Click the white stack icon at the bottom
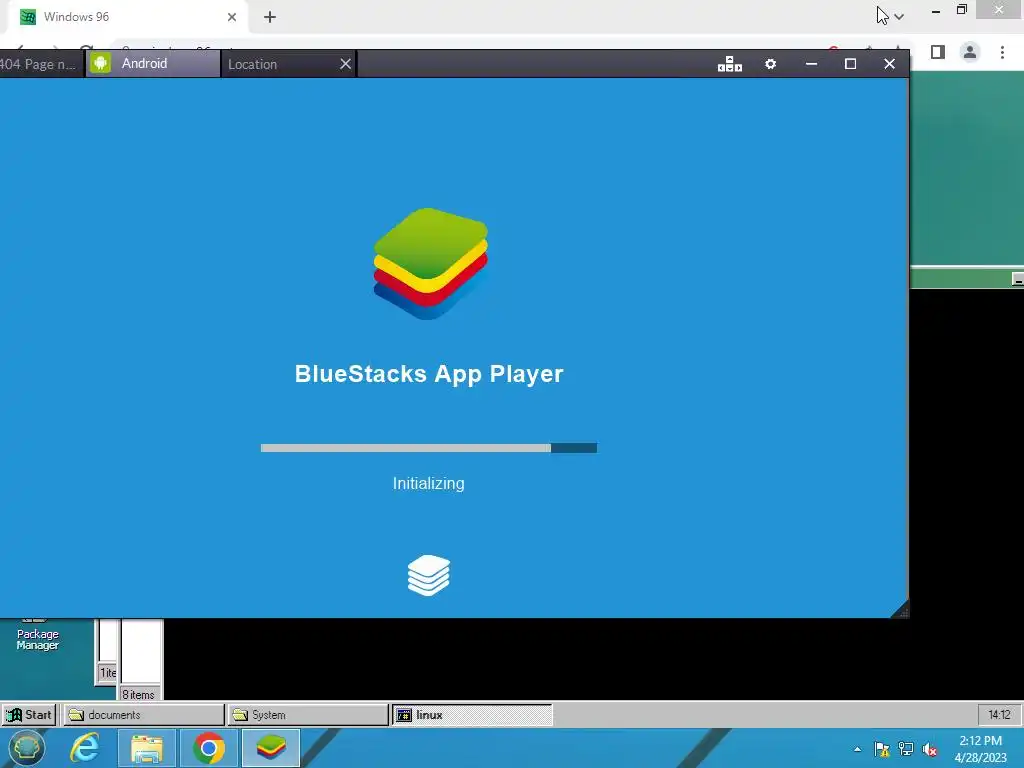Viewport: 1024px width, 768px height. (x=429, y=575)
